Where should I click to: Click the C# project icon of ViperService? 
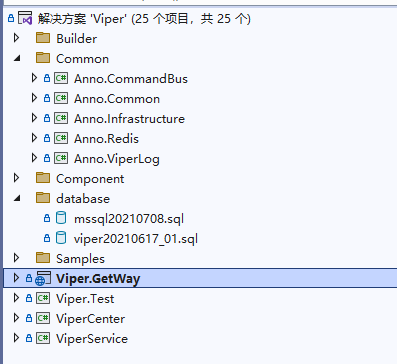click(43, 338)
